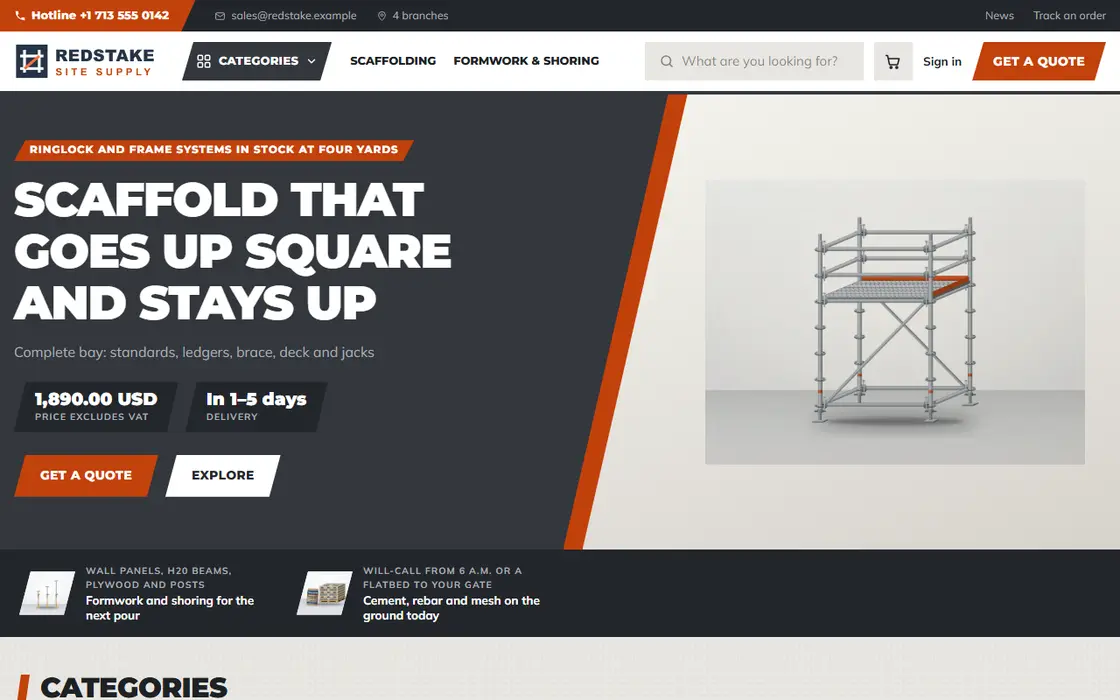Click the cement pallet thumbnail
Screen dimensions: 1120x700
point(325,593)
